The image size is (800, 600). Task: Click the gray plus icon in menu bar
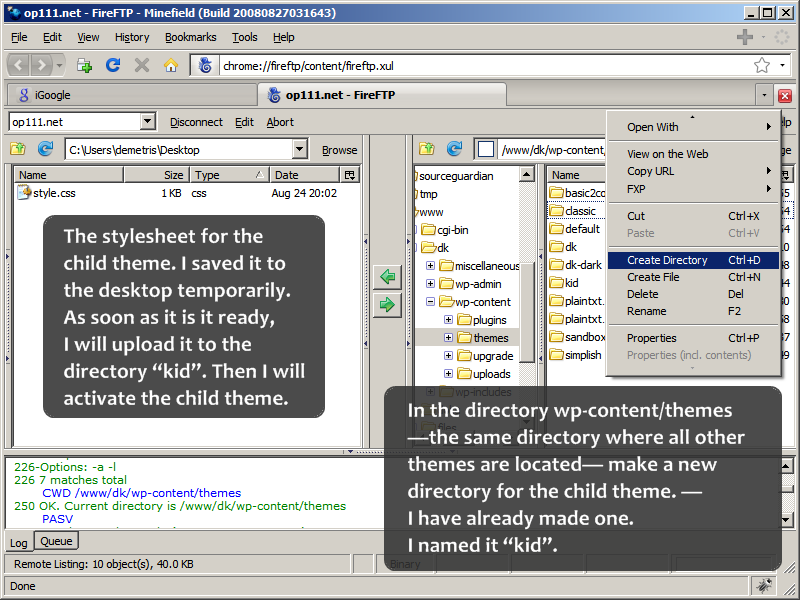click(745, 37)
